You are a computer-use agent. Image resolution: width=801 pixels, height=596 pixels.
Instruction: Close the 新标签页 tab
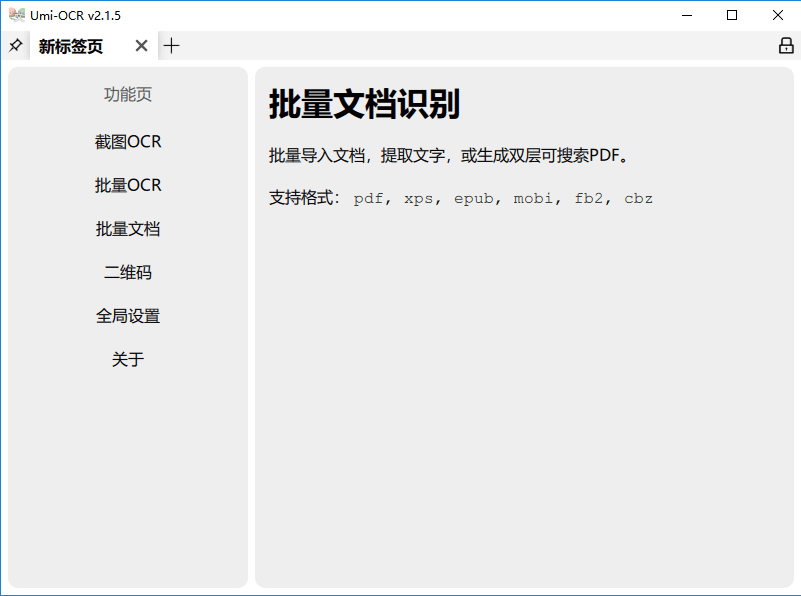click(x=141, y=45)
